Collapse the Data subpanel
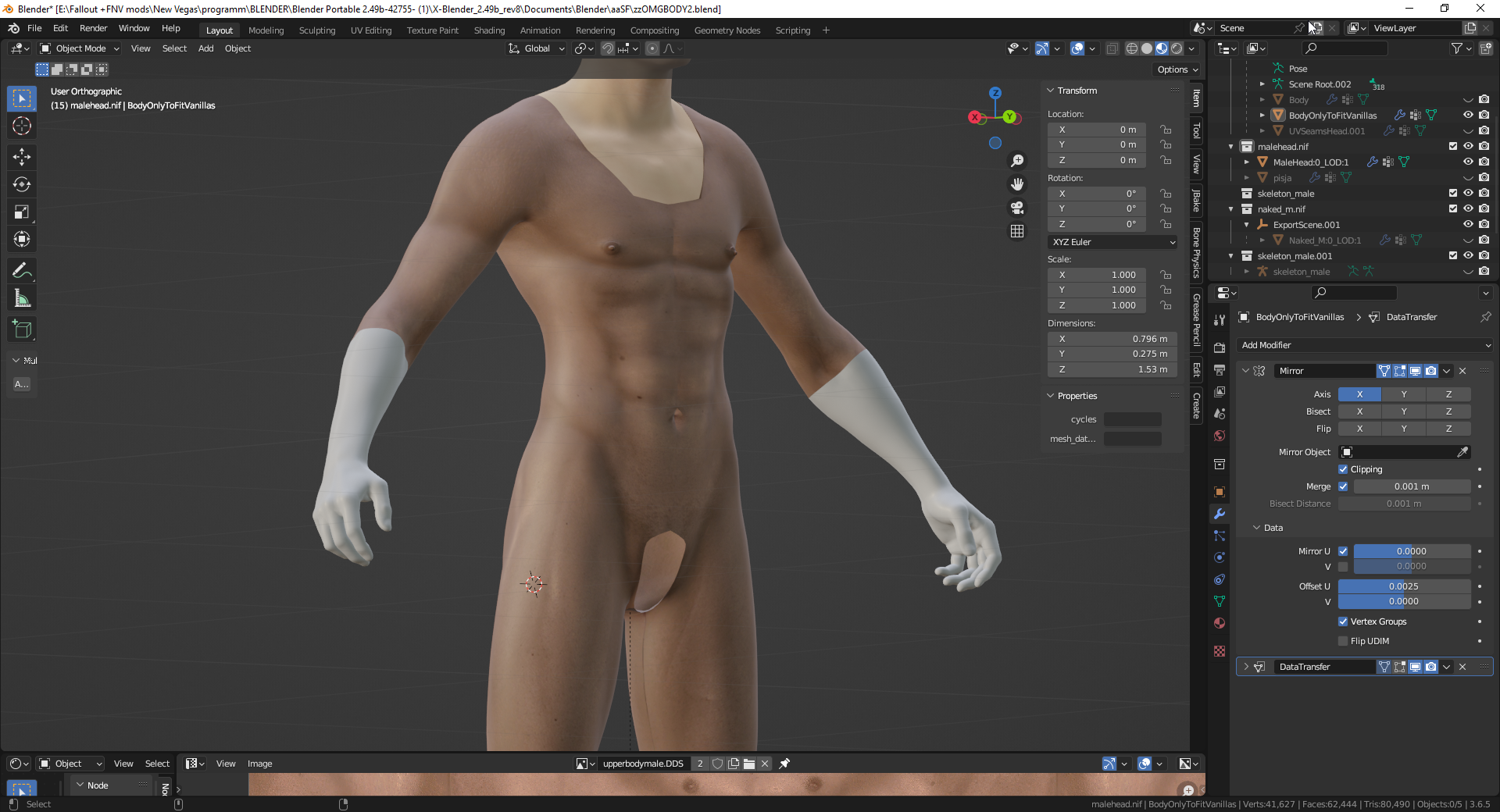Viewport: 1500px width, 812px height. pos(1256,528)
